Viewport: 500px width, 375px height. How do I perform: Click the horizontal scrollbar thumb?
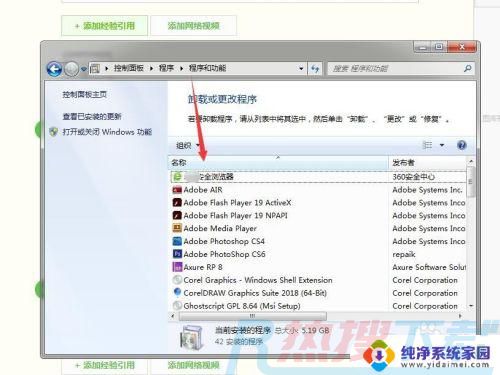pos(252,315)
